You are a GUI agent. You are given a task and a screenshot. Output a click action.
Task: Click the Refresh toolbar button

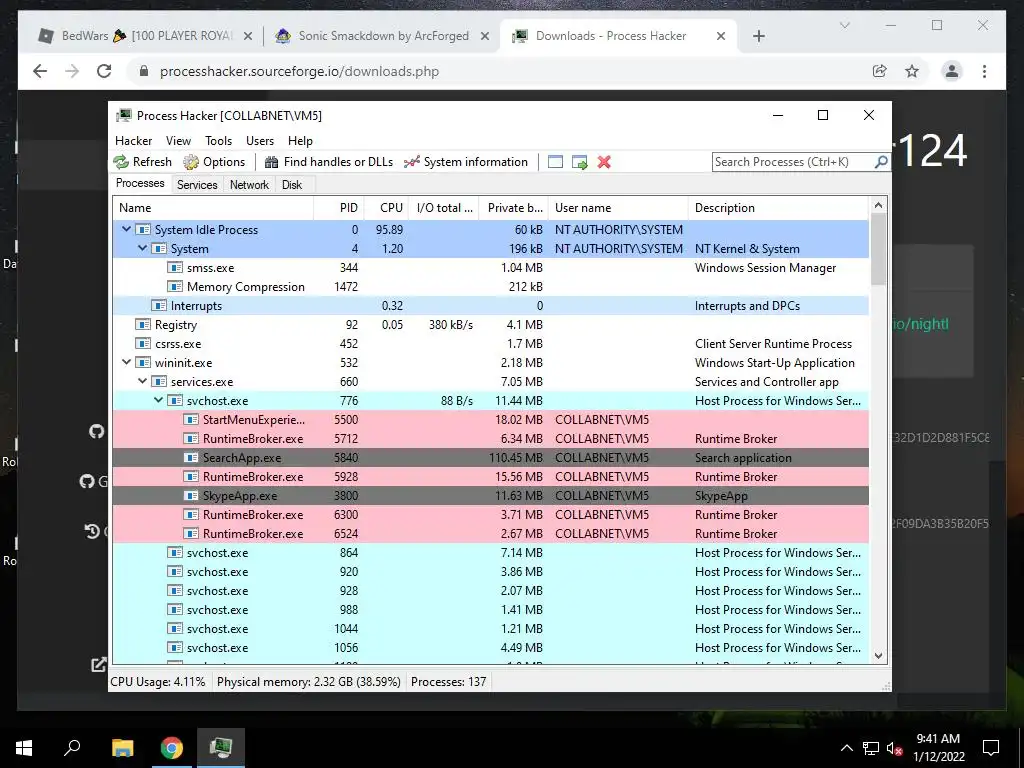pos(142,162)
